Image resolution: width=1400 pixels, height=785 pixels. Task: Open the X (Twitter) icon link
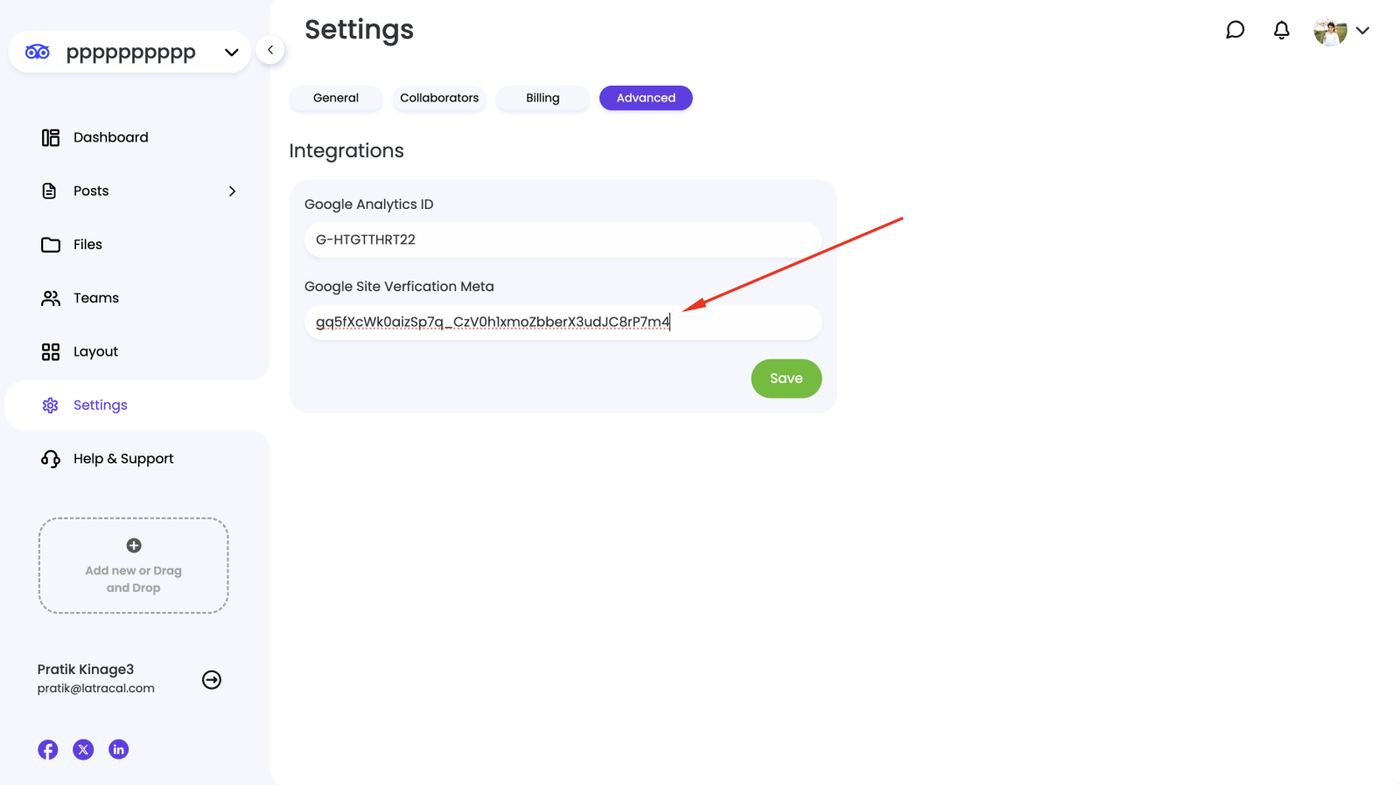coord(83,749)
